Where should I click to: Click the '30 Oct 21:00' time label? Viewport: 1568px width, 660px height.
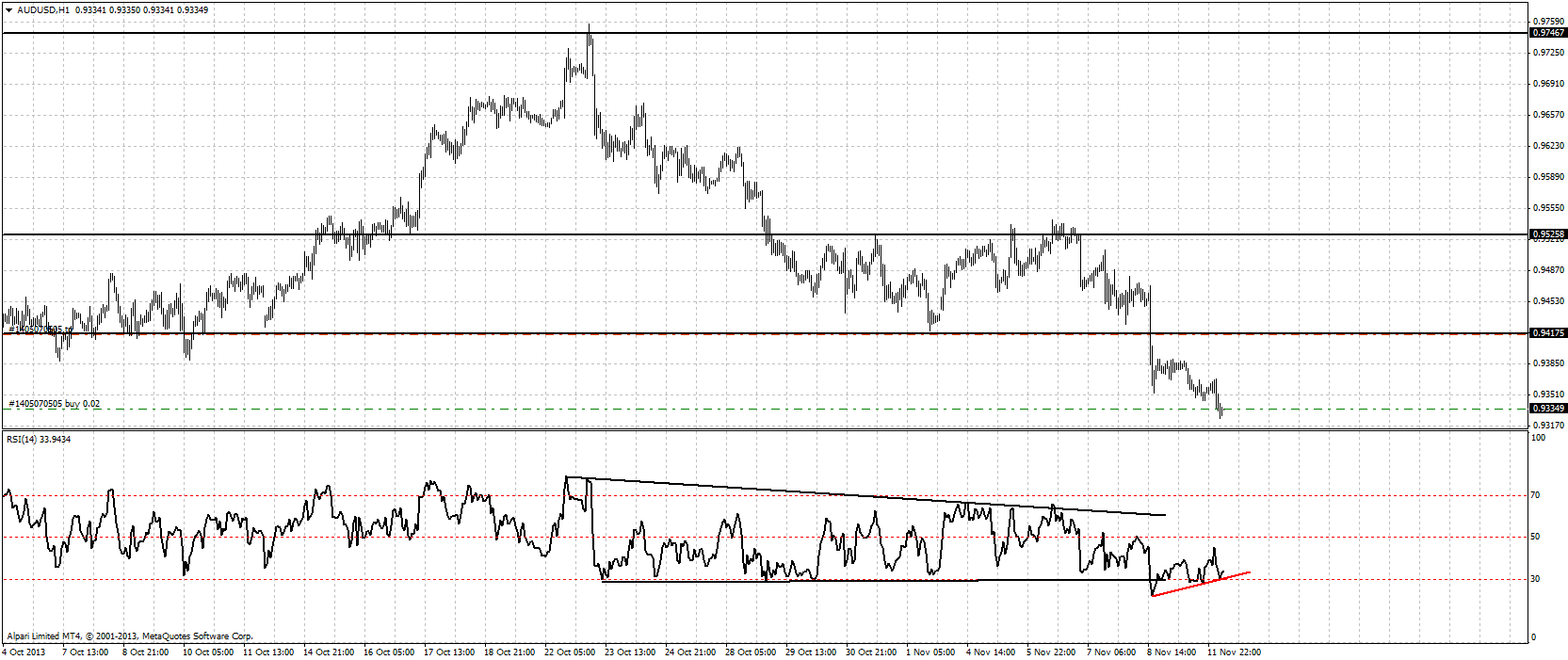tap(871, 652)
